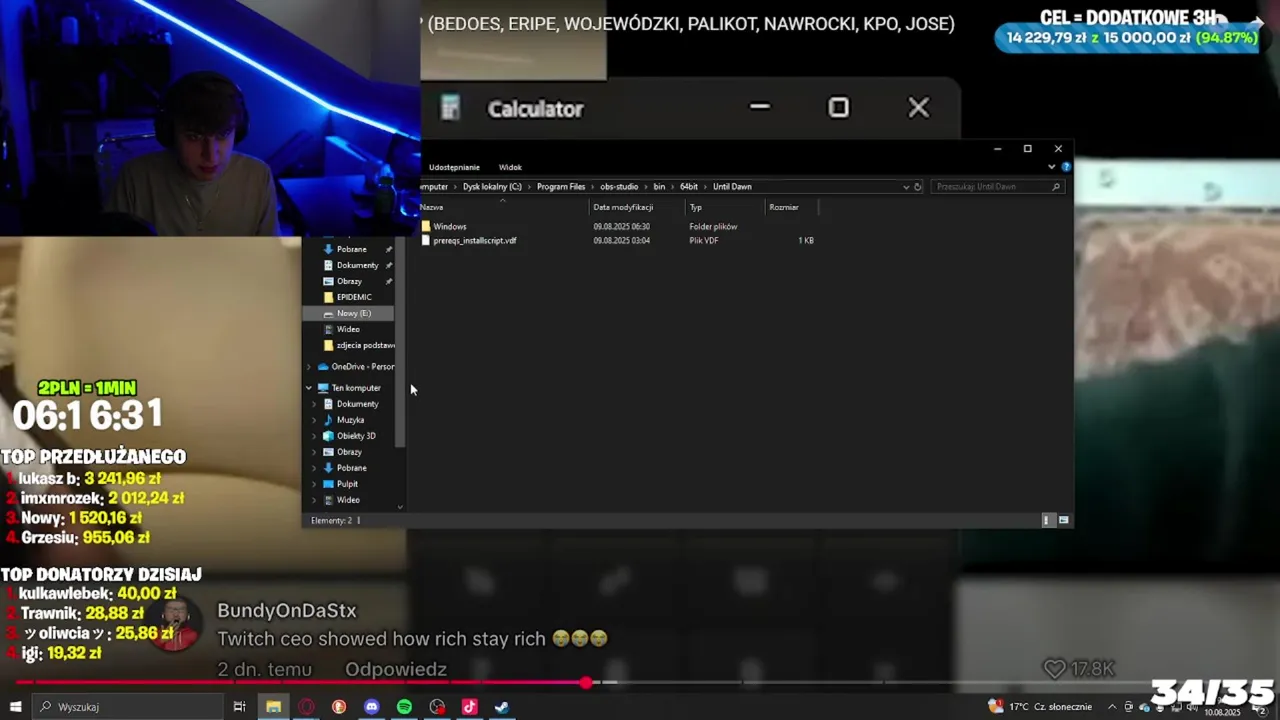The image size is (1280, 720).
Task: Expand the Obiekty 3D tree node
Action: (315, 436)
